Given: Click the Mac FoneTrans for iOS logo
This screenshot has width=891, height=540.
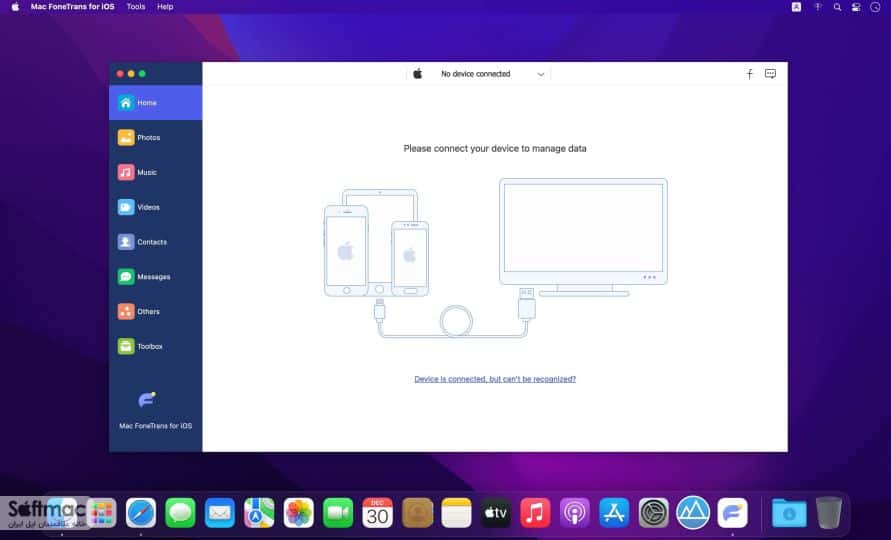Looking at the screenshot, I should tap(147, 400).
